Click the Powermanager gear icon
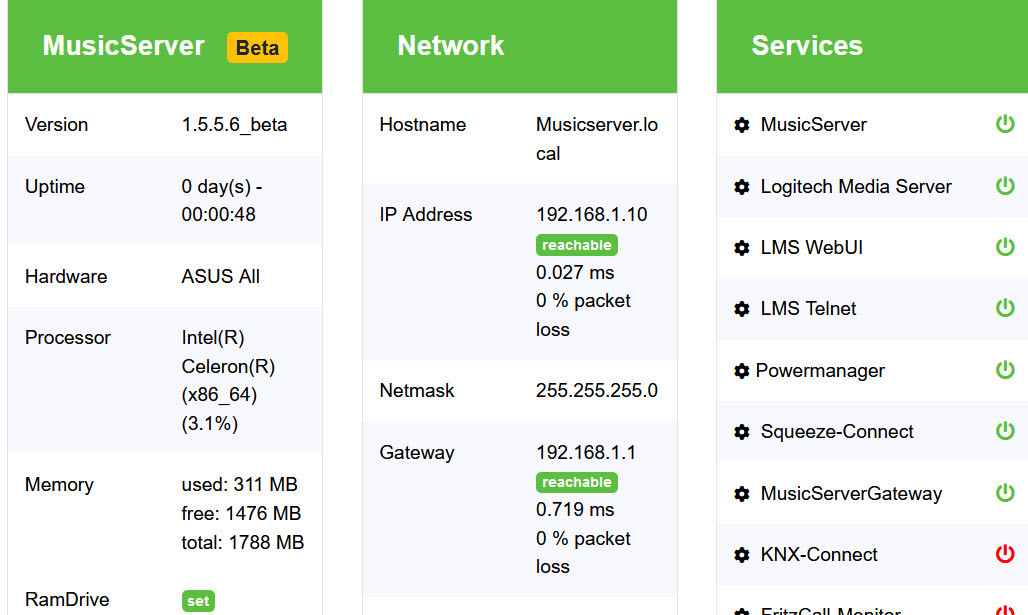Viewport: 1028px width, 615px height. [741, 371]
